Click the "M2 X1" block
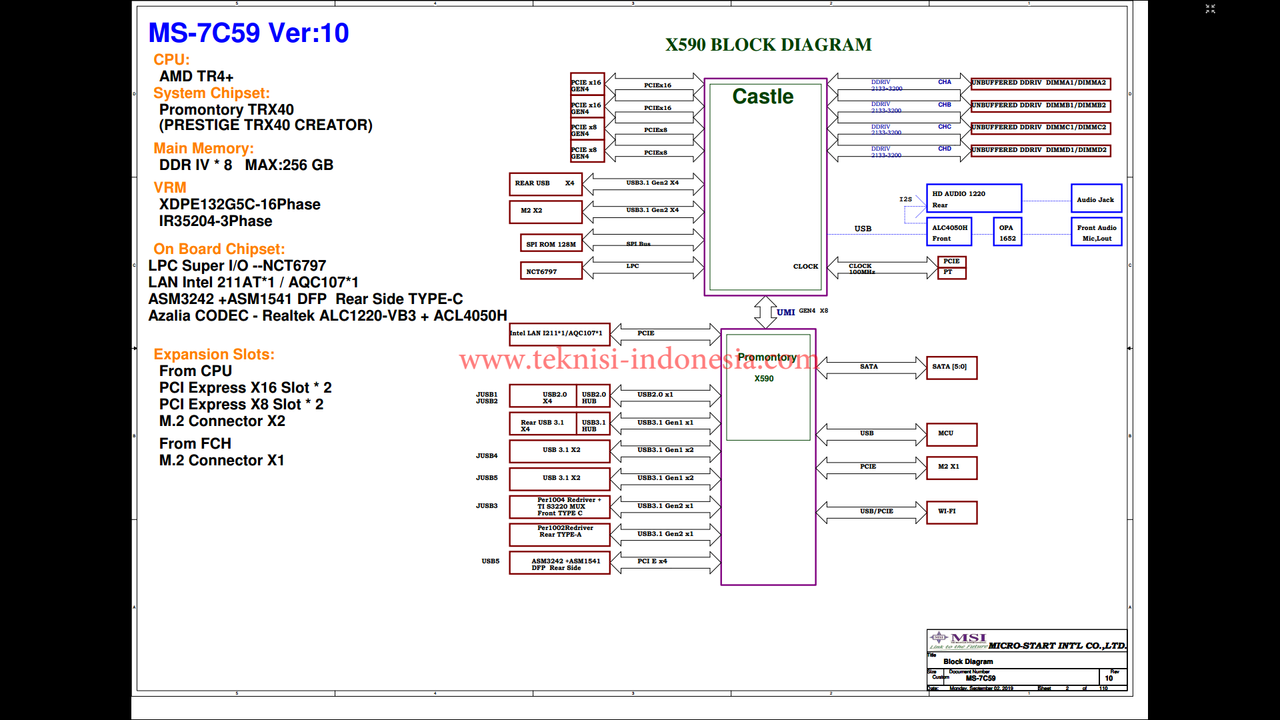 (951, 467)
